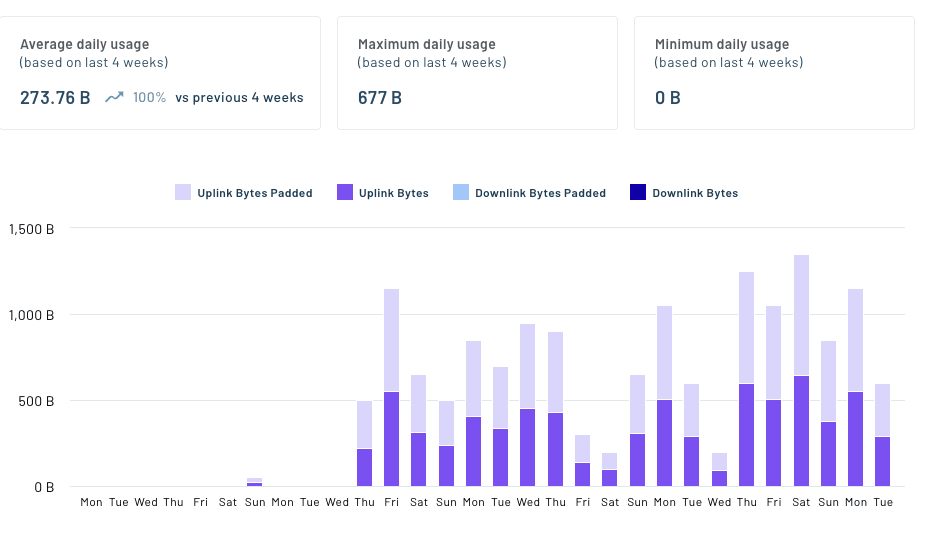This screenshot has height=545, width=926.
Task: Click the 1,500 B axis label
Action: tap(31, 229)
